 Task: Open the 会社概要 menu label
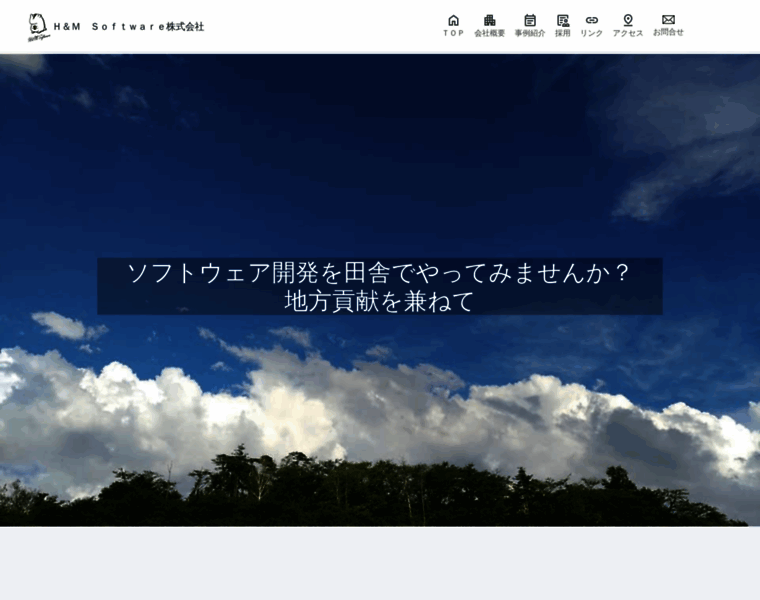490,33
